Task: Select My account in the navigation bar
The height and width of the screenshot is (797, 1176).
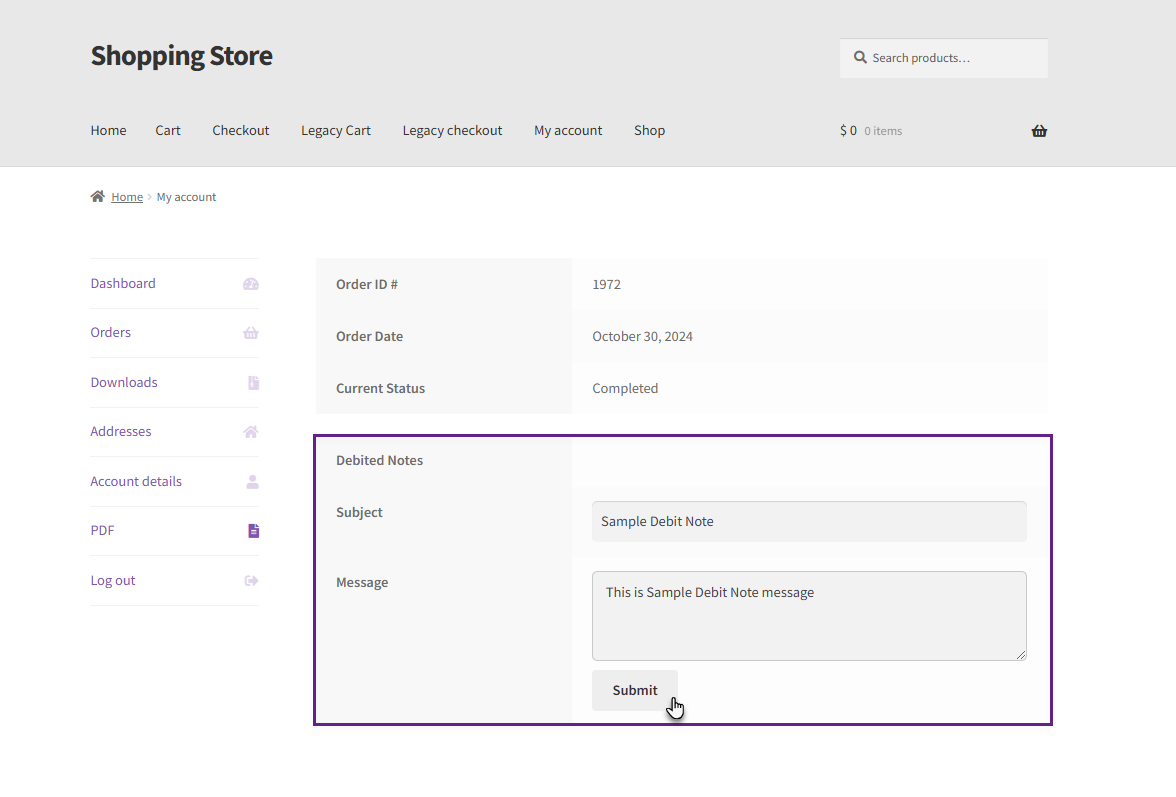Action: coord(568,130)
